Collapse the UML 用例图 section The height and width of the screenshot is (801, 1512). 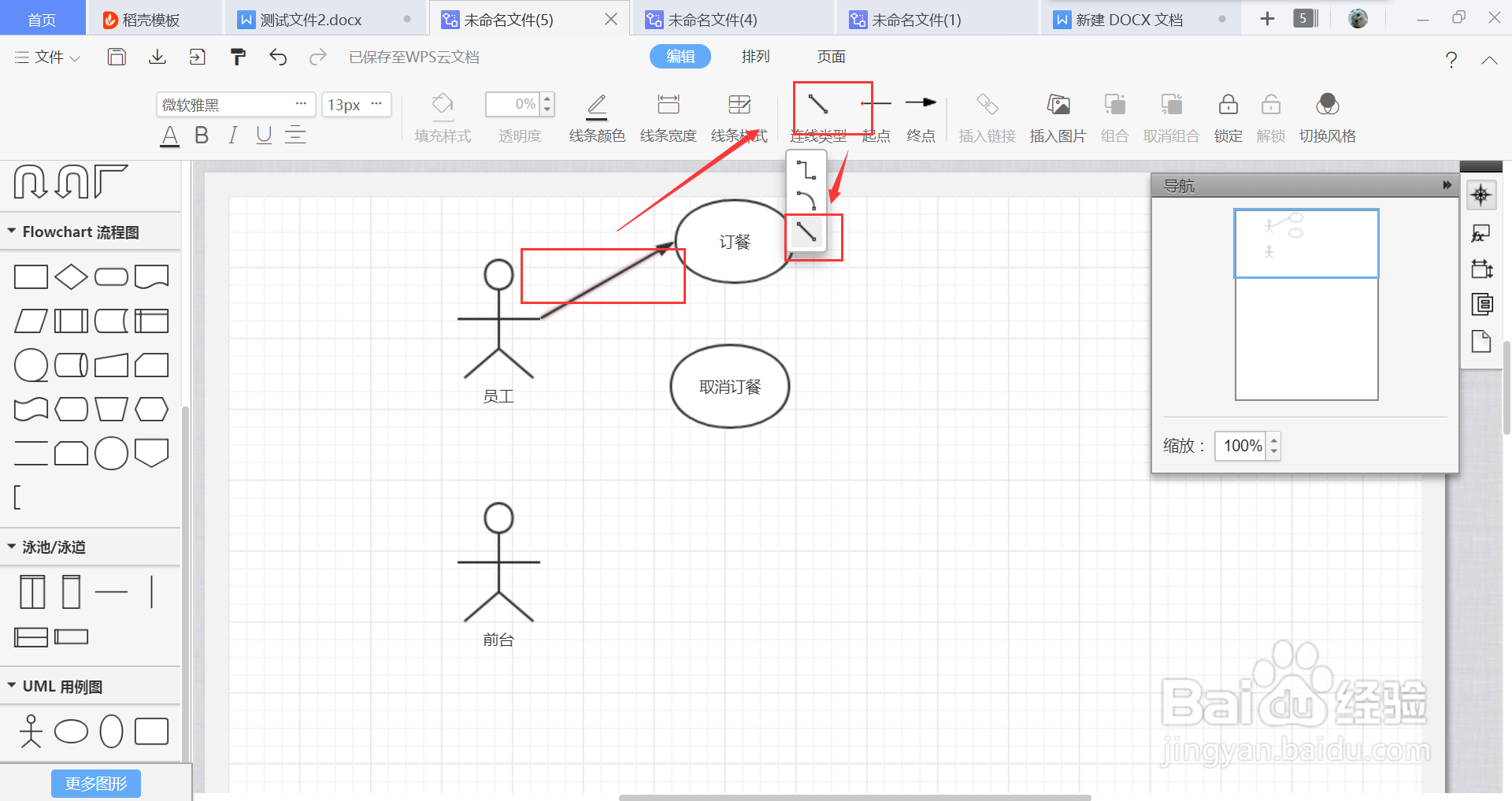12,686
